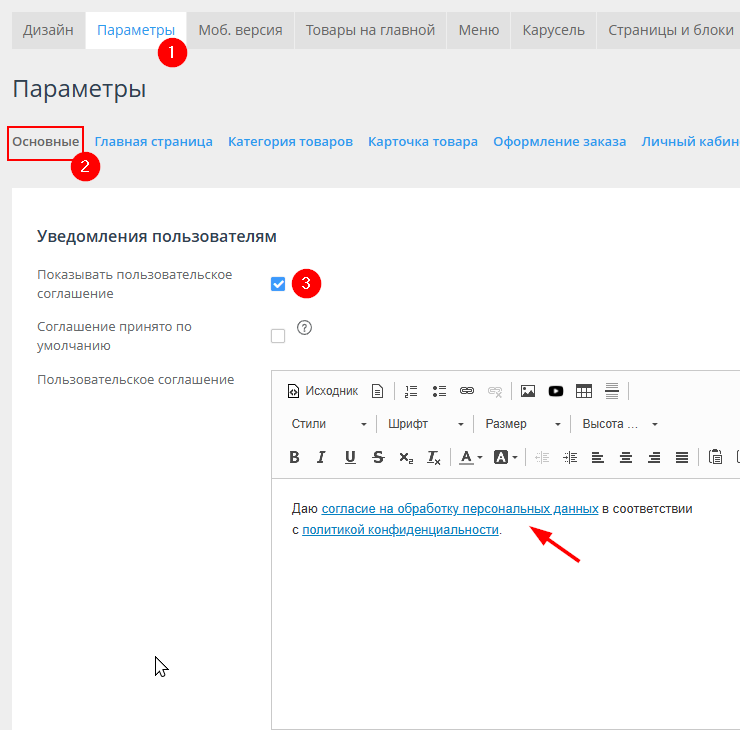Open the Стили dropdown

pos(328,424)
